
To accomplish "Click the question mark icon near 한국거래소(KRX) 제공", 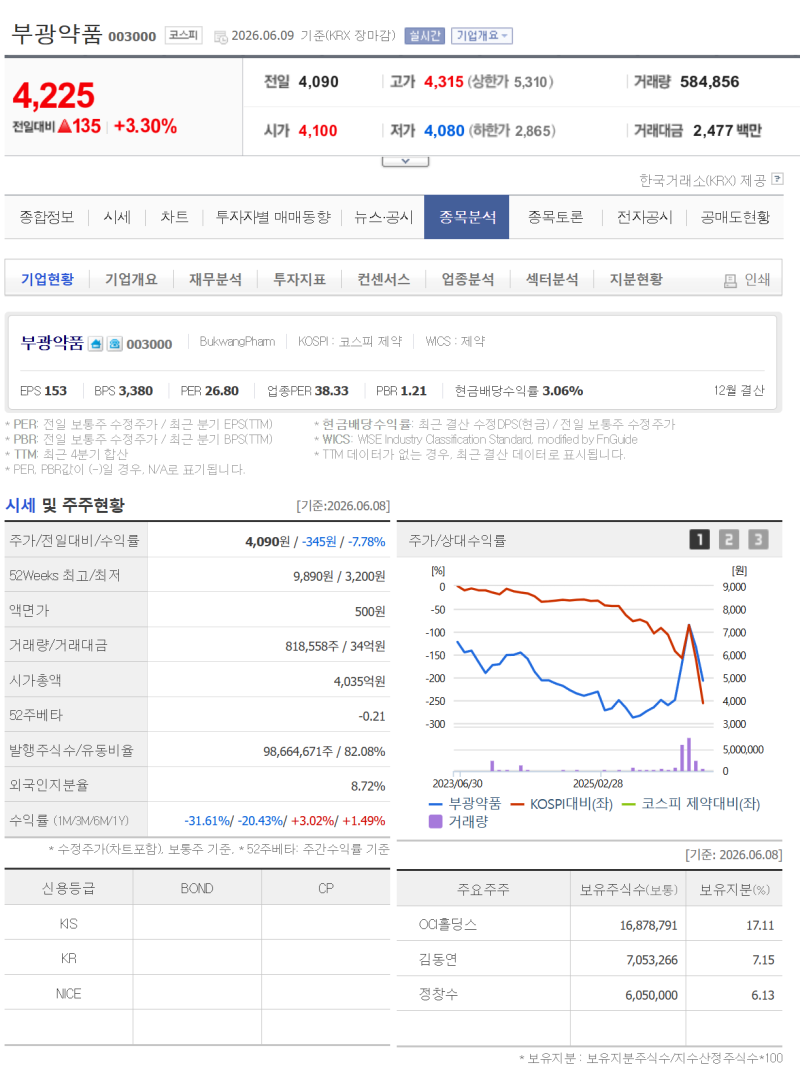I will tap(777, 179).
